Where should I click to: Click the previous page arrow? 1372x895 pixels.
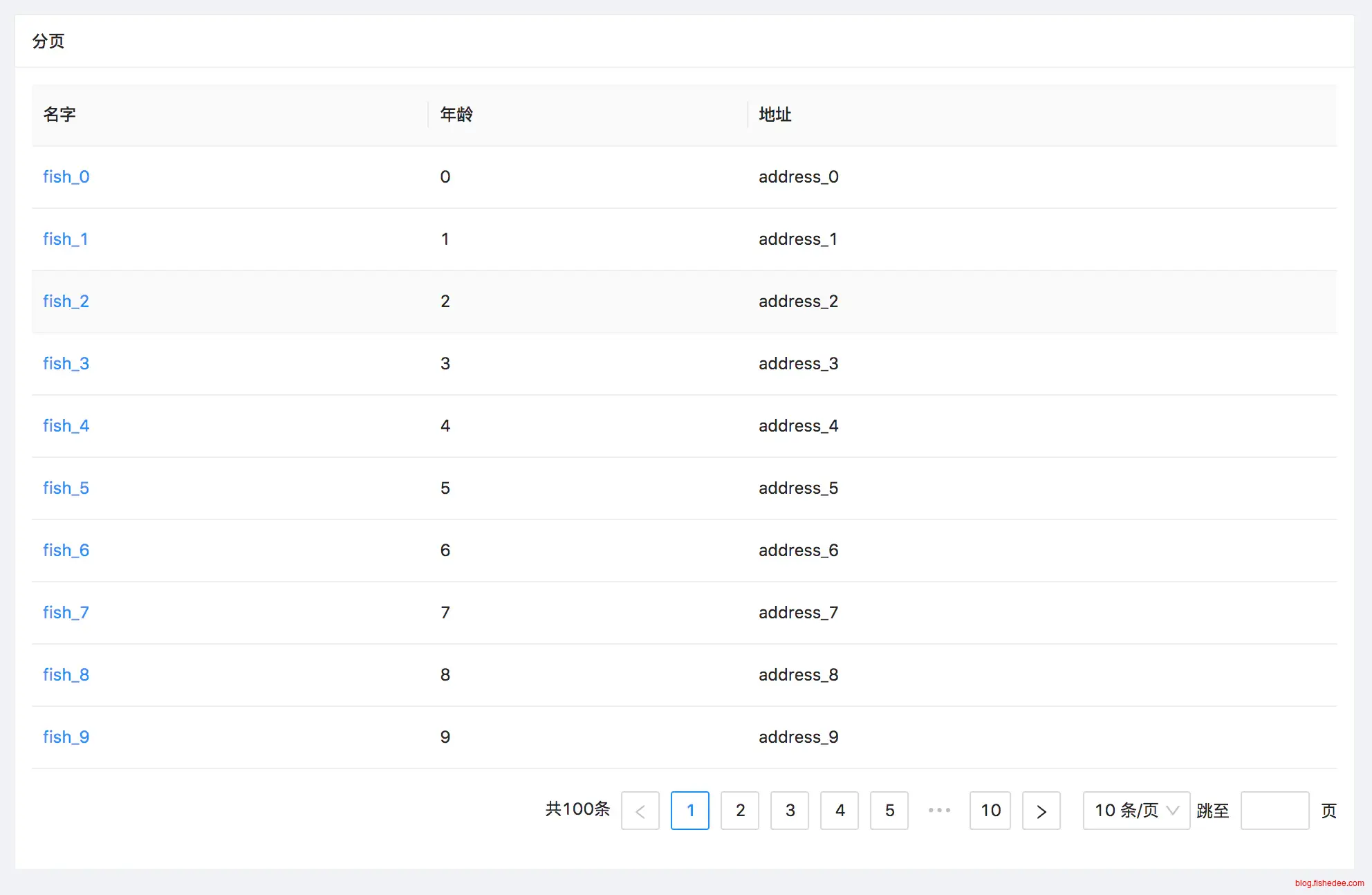640,811
